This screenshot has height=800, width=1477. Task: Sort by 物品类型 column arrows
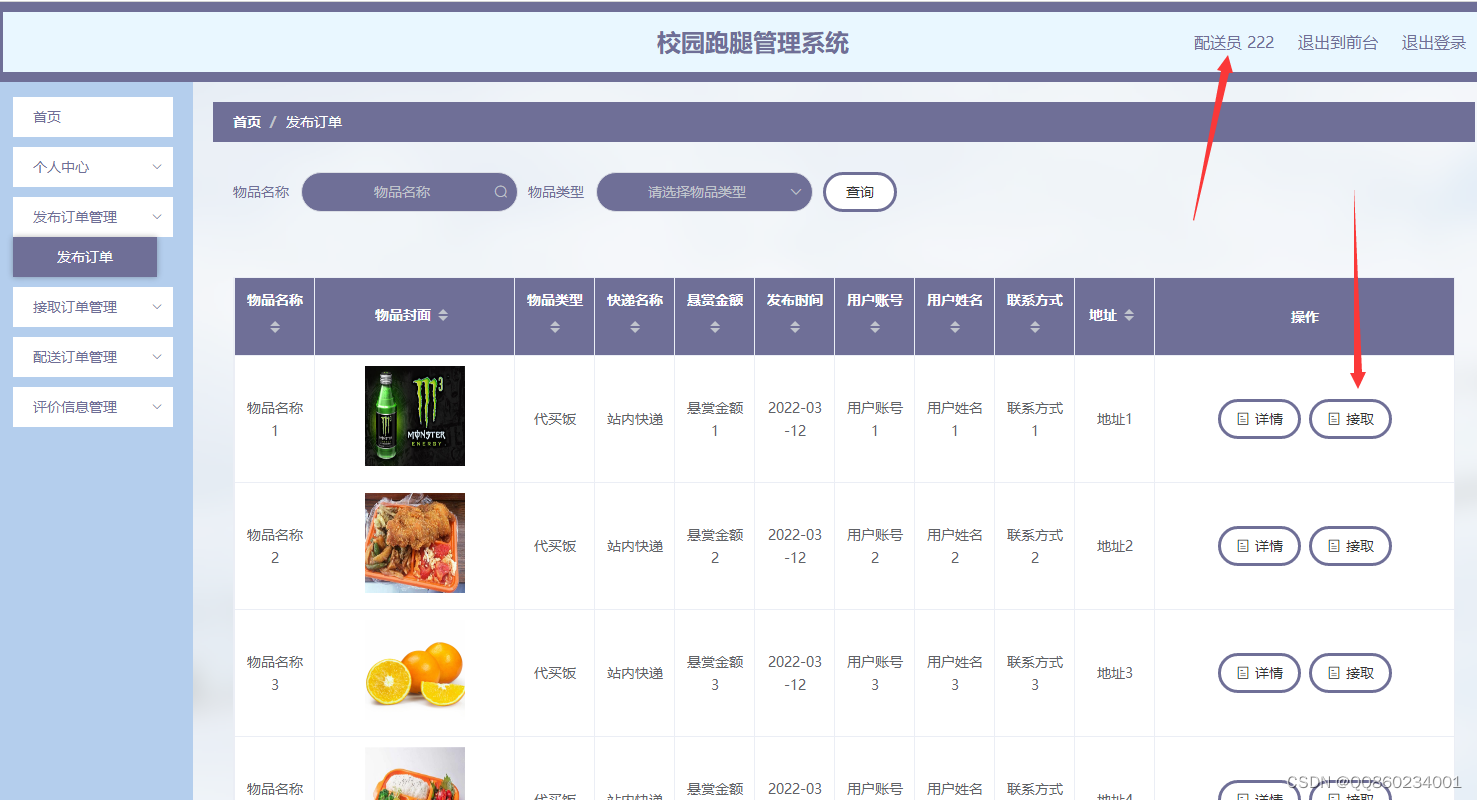(555, 327)
